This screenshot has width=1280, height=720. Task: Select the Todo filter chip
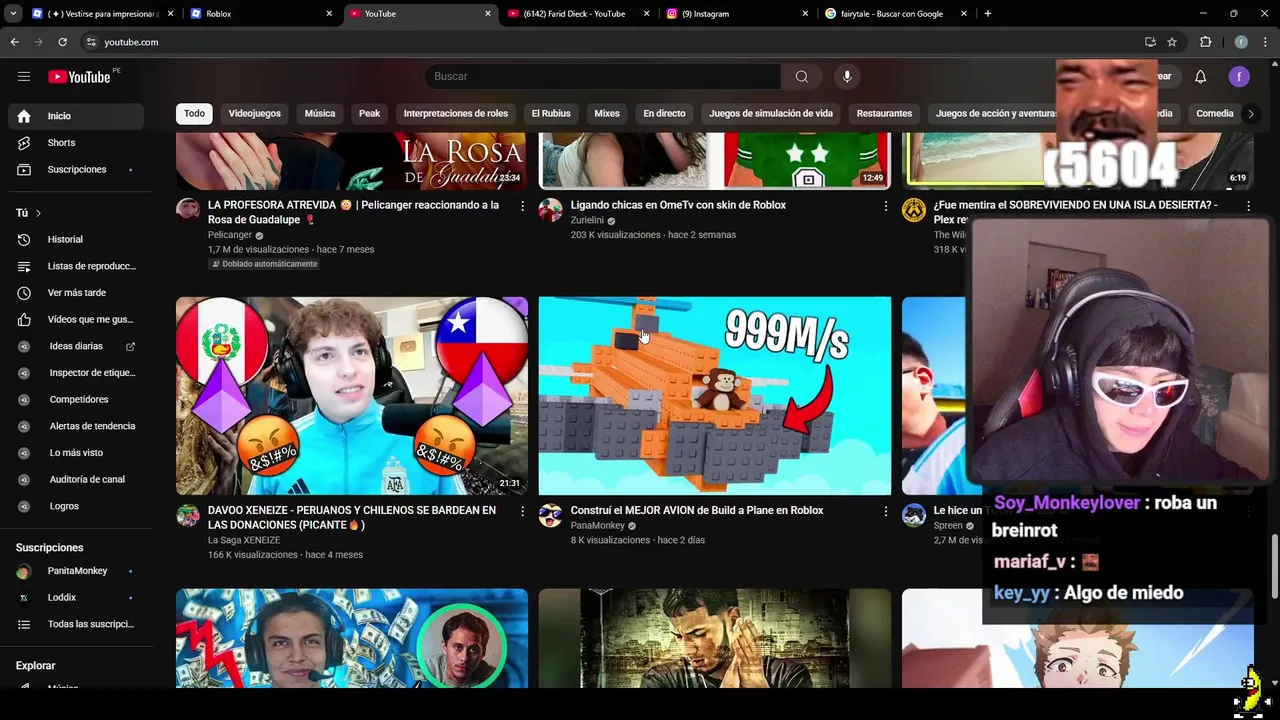point(194,113)
